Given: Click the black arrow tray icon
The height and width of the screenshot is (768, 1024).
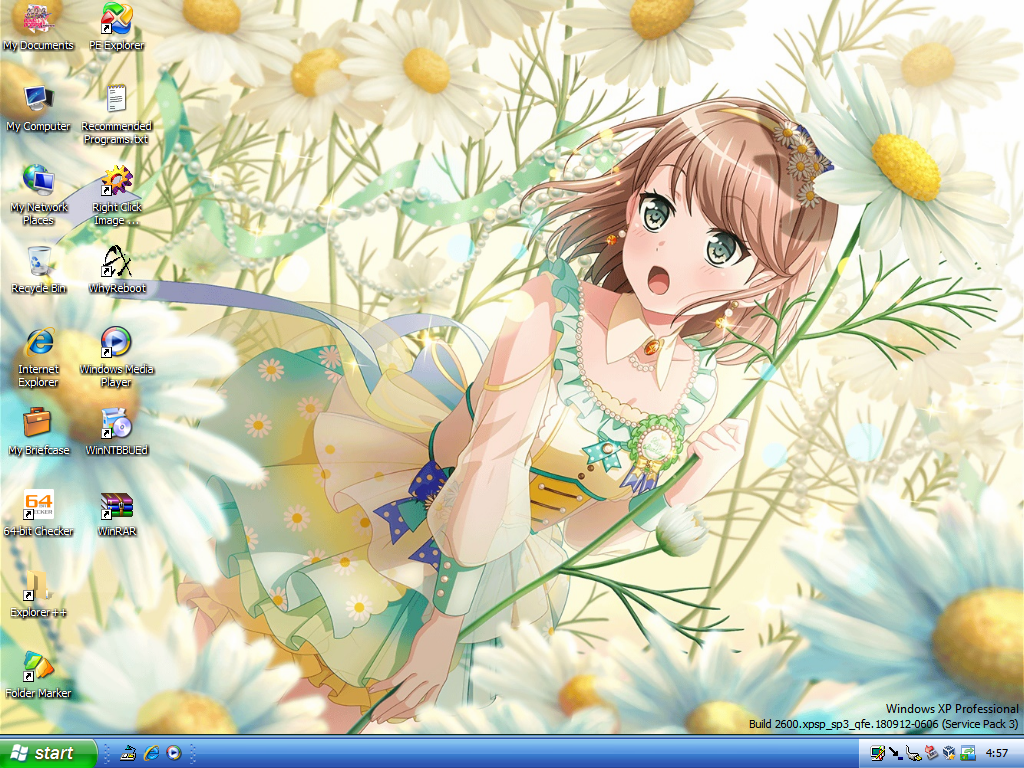Looking at the screenshot, I should [x=895, y=754].
